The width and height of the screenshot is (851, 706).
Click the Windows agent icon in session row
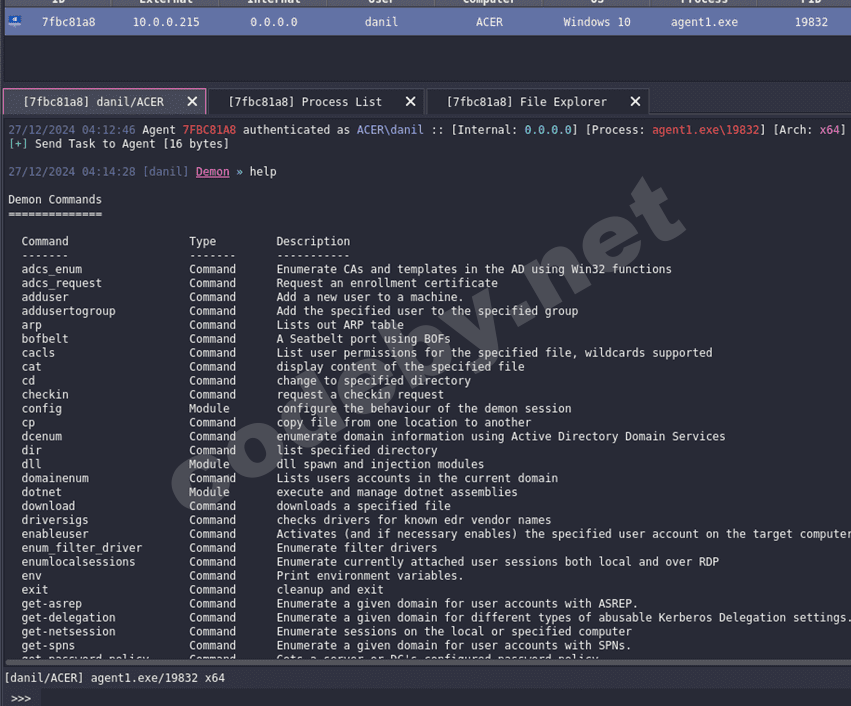(x=15, y=22)
